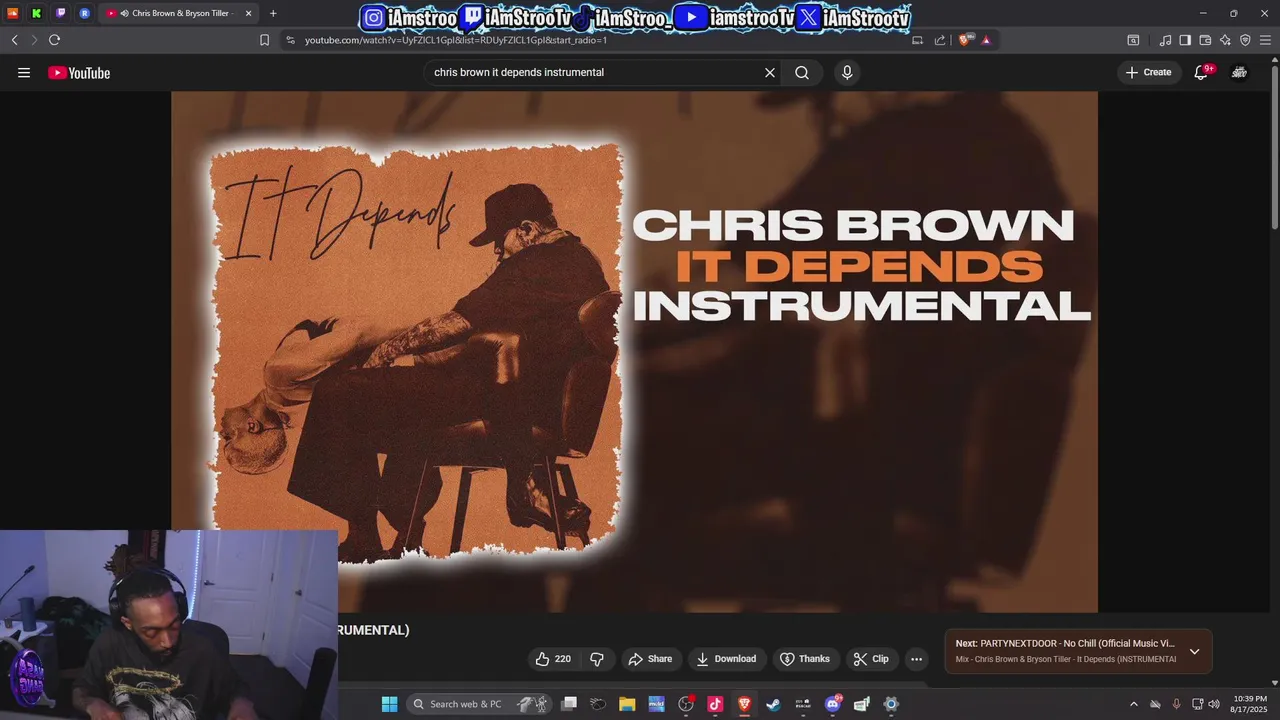This screenshot has height=720, width=1280.
Task: Open Leo AI assistant icon
Action: [1225, 40]
